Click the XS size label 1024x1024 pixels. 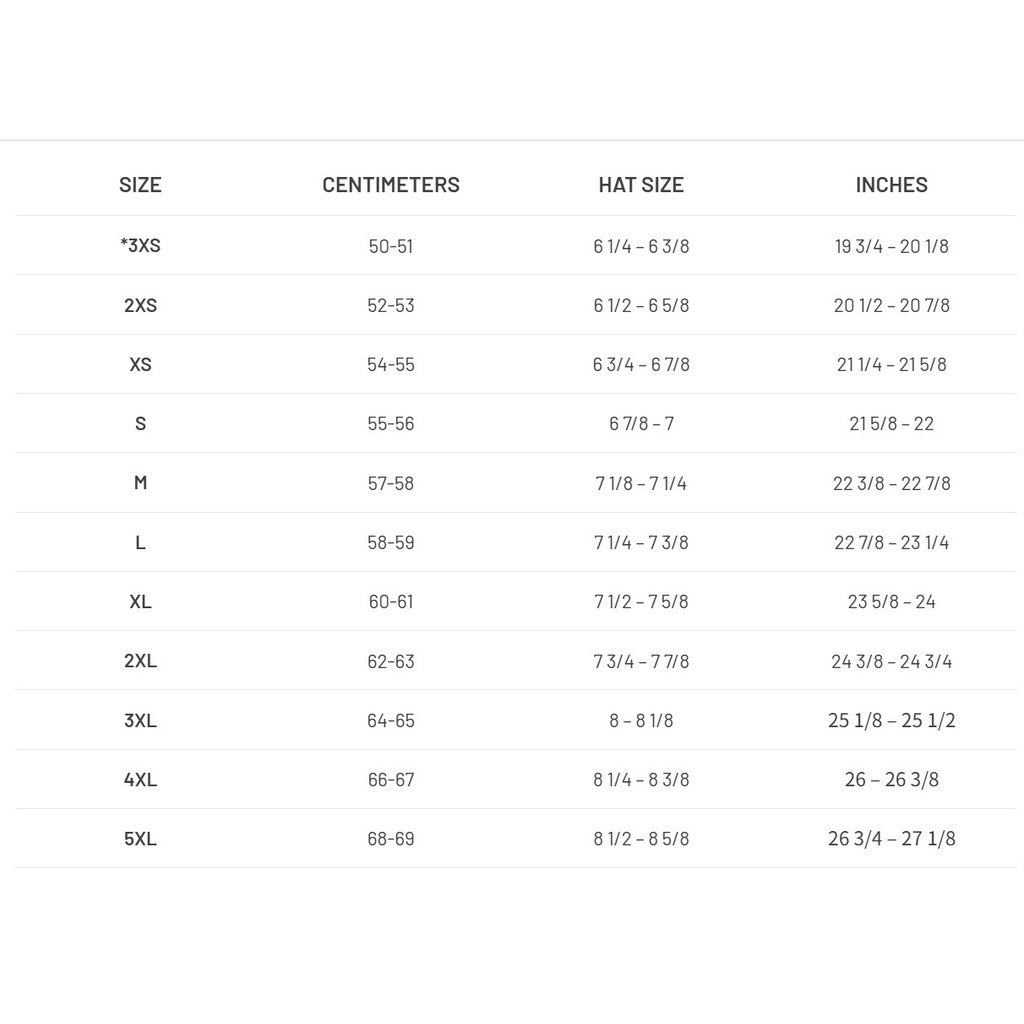pos(140,364)
